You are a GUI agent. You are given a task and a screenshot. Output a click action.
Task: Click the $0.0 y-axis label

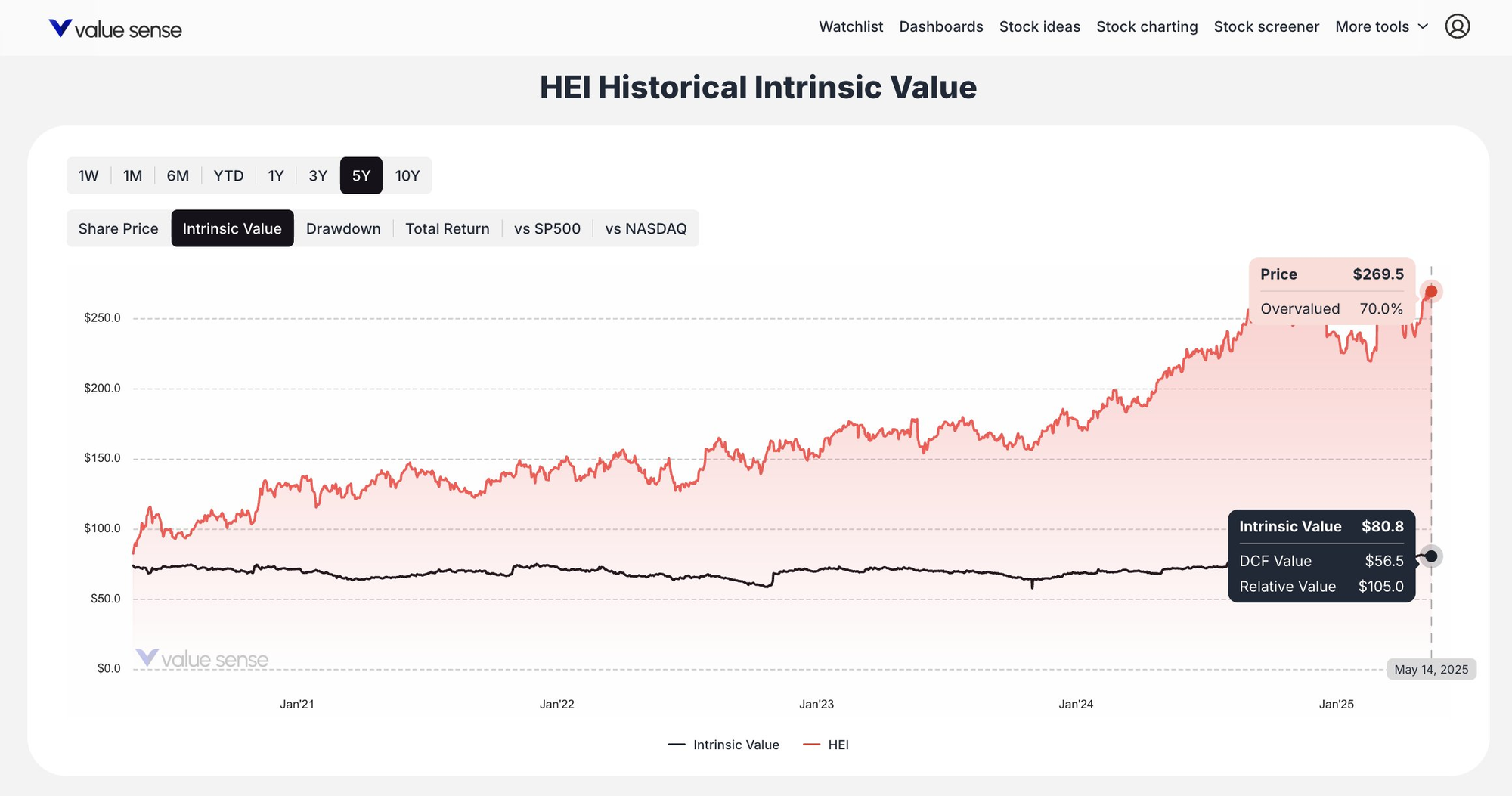click(109, 668)
